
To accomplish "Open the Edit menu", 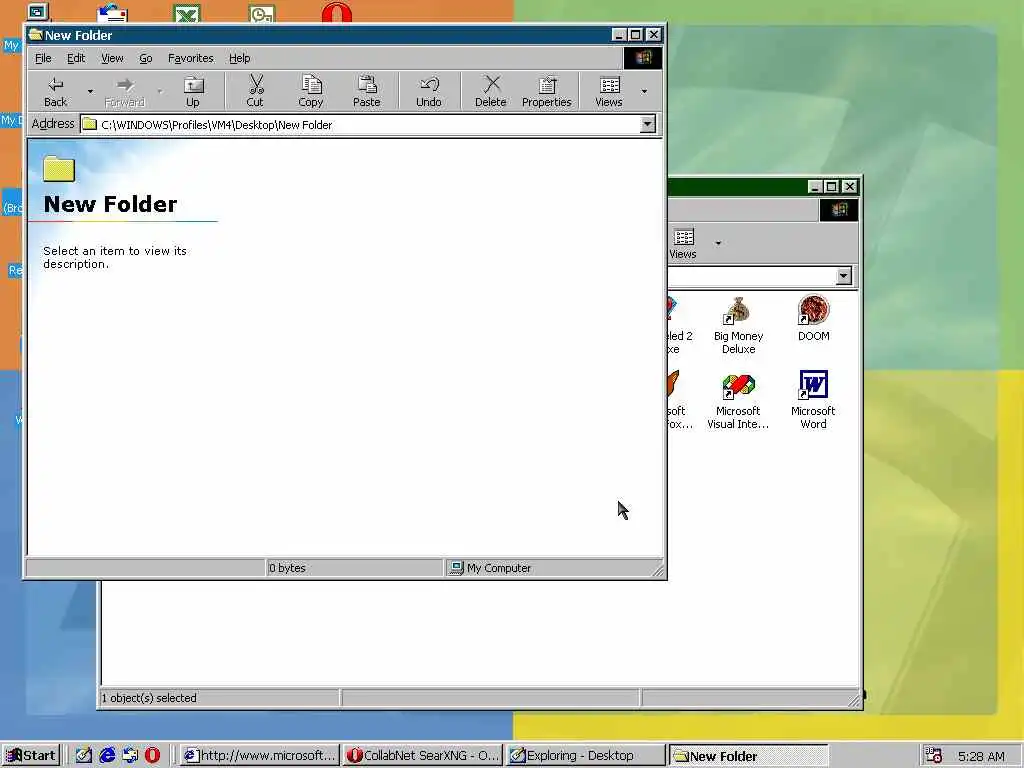I will point(76,58).
